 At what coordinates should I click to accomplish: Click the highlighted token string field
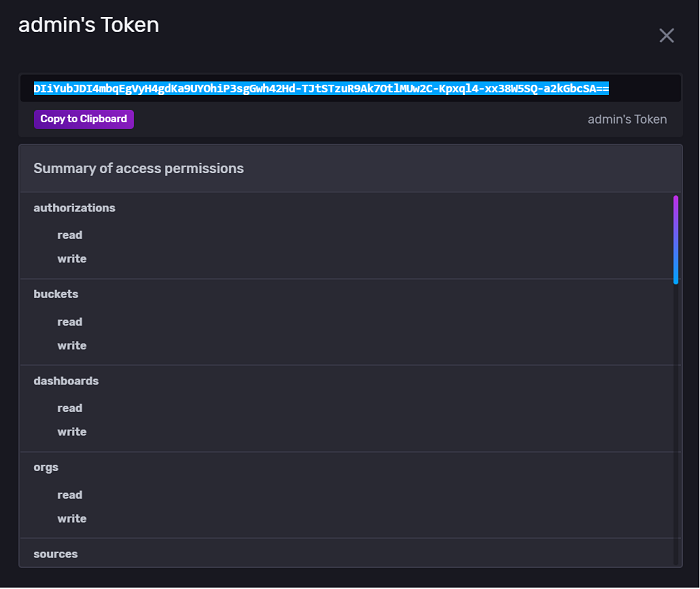[x=321, y=89]
